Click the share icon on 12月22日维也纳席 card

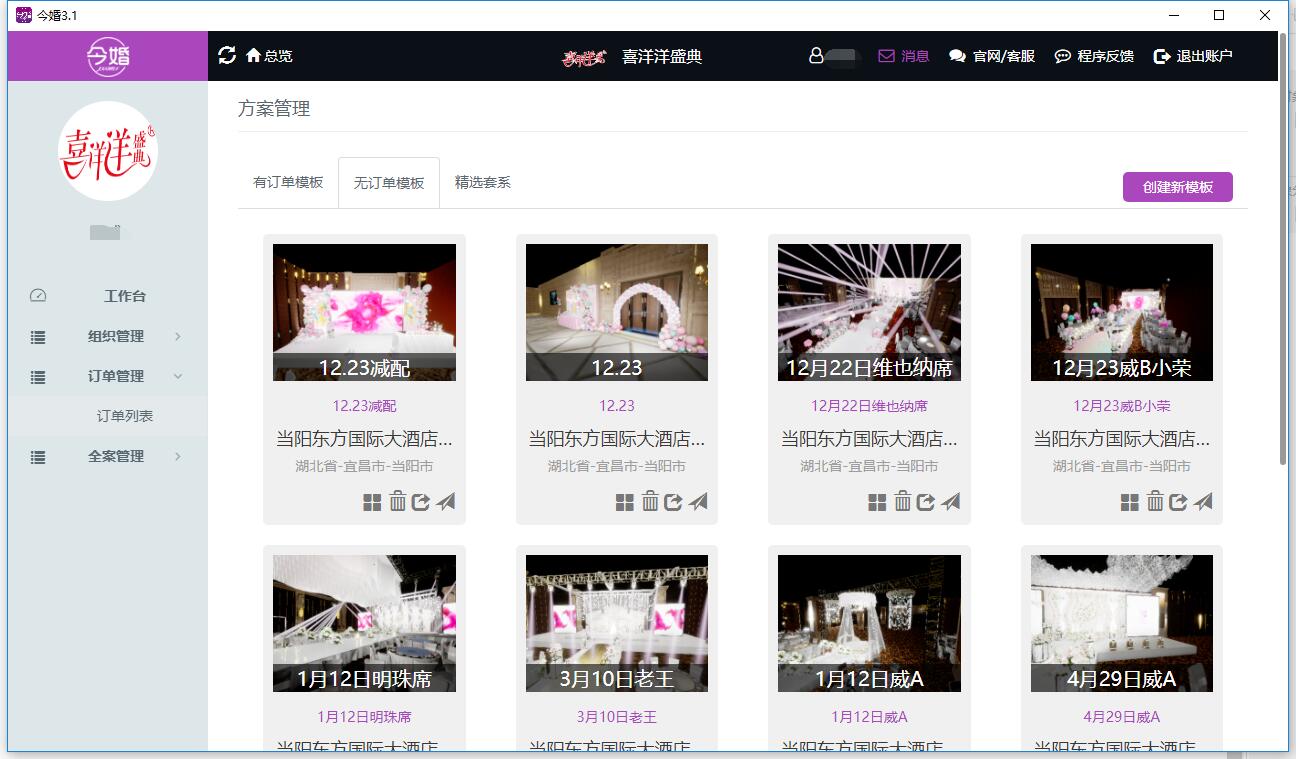tap(926, 502)
